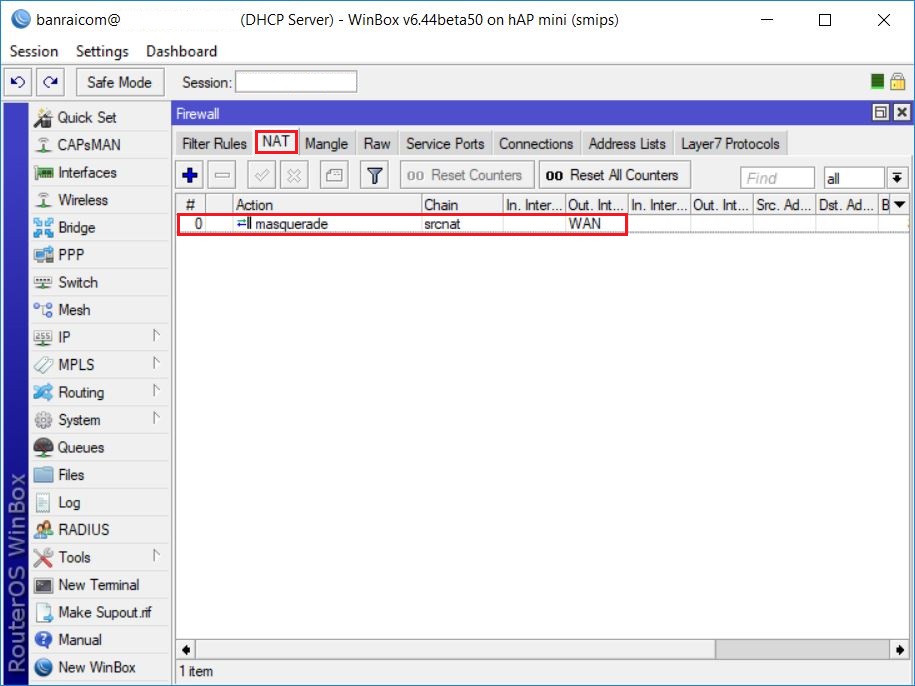The width and height of the screenshot is (915, 686).
Task: Open RADIUS in sidebar
Action: point(100,530)
